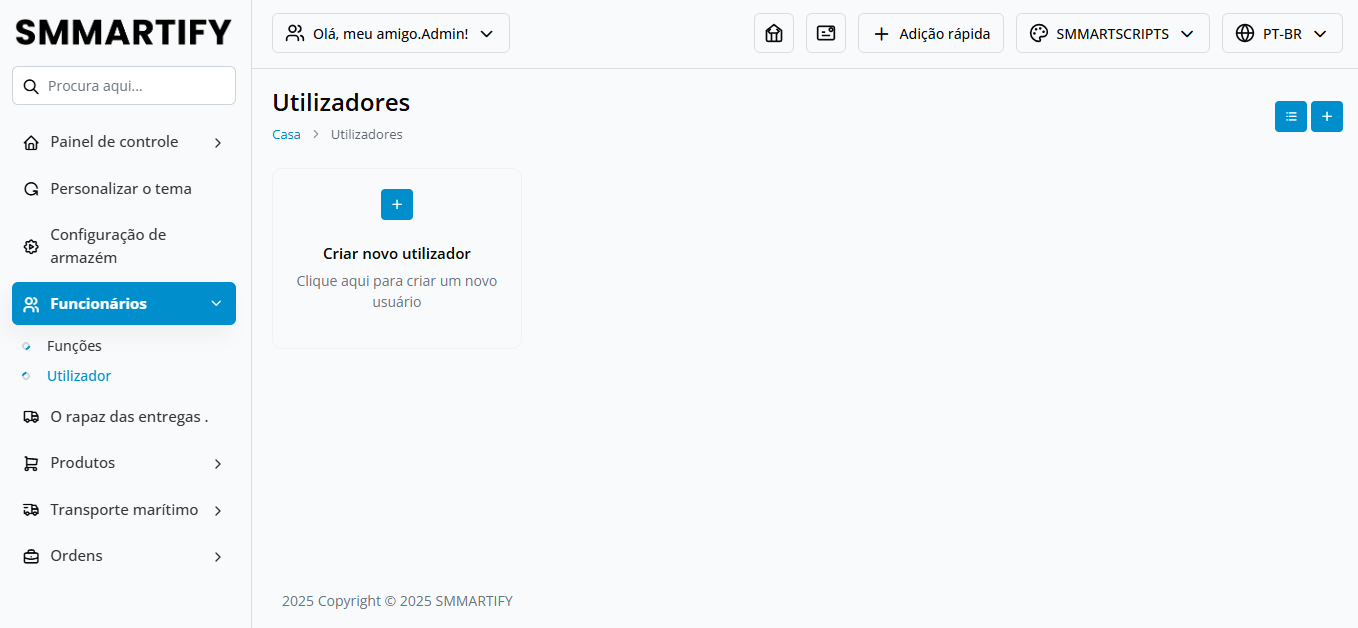Click the blue plus icon beside list view

[x=1326, y=117]
